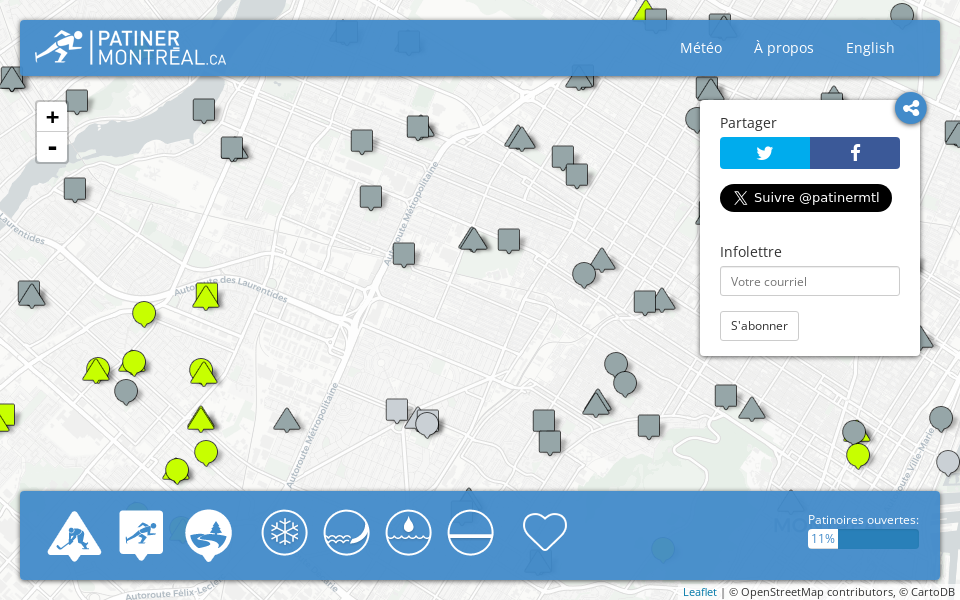The width and height of the screenshot is (960, 600).
Task: Open the À propos menu item
Action: (x=784, y=48)
